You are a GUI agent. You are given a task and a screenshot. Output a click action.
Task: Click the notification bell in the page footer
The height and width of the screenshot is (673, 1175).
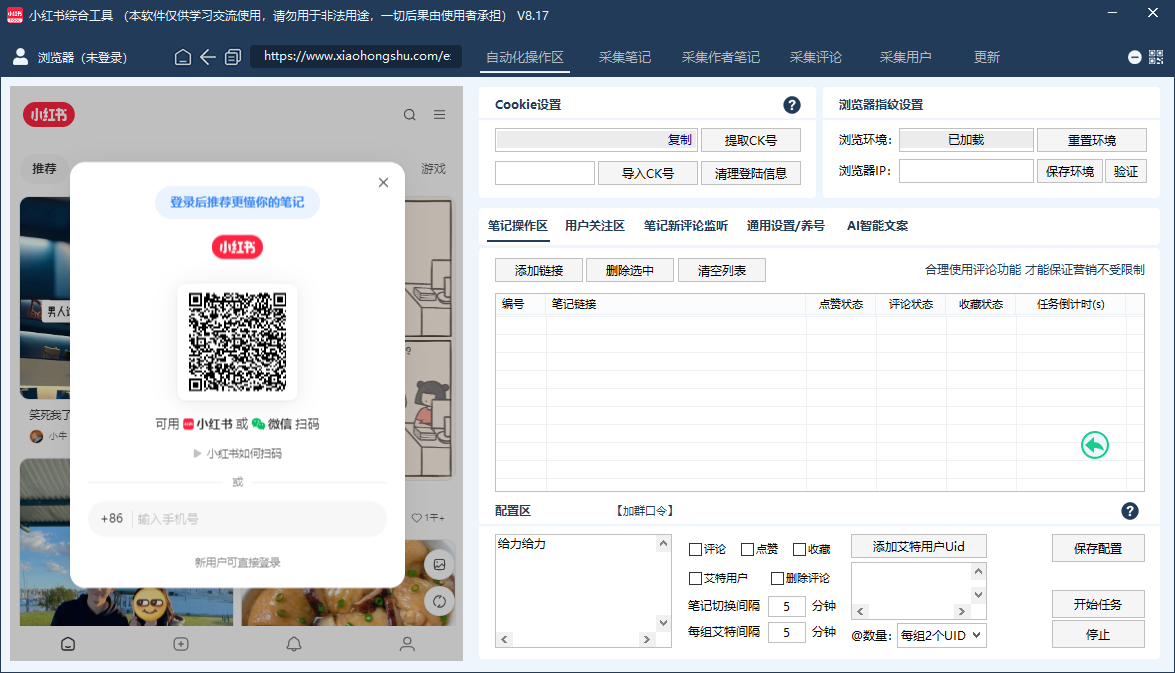[x=293, y=644]
